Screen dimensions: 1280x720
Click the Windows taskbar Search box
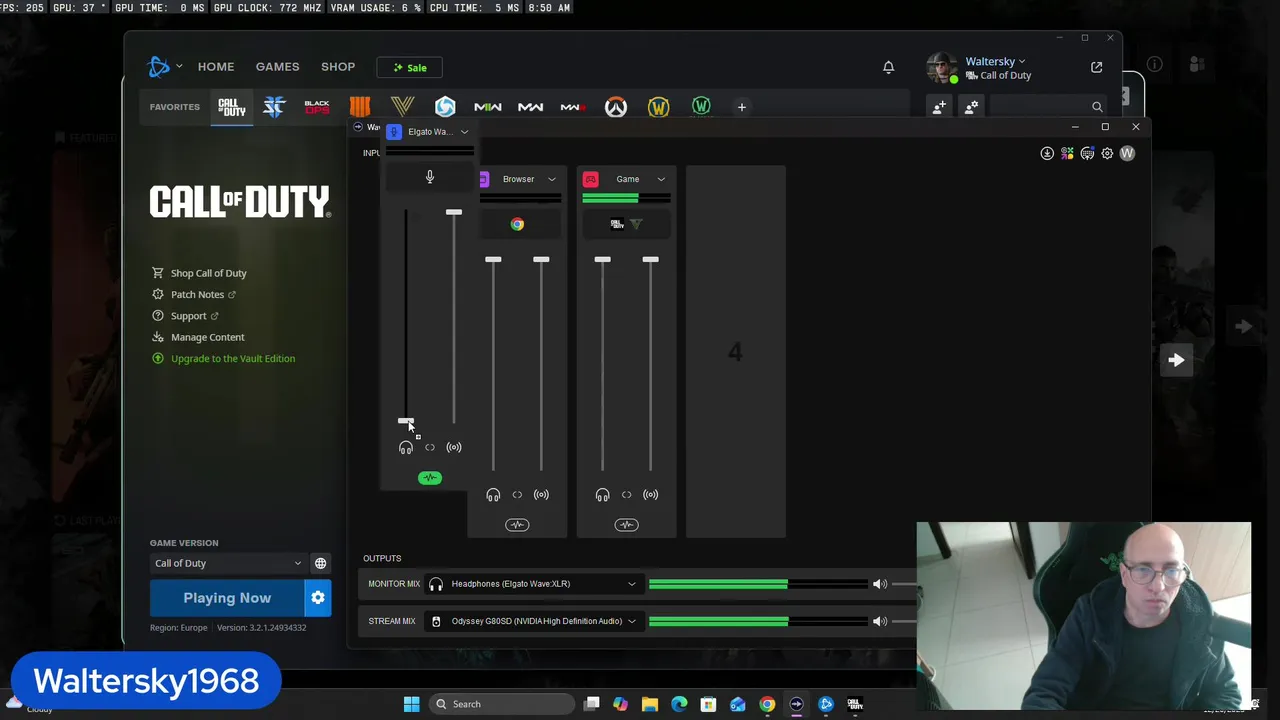[503, 704]
